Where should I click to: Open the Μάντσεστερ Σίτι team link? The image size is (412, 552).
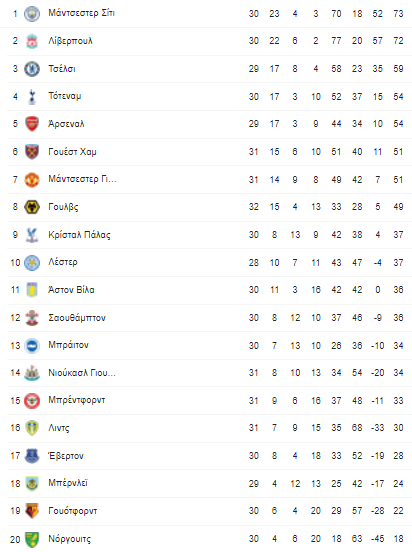pos(81,13)
